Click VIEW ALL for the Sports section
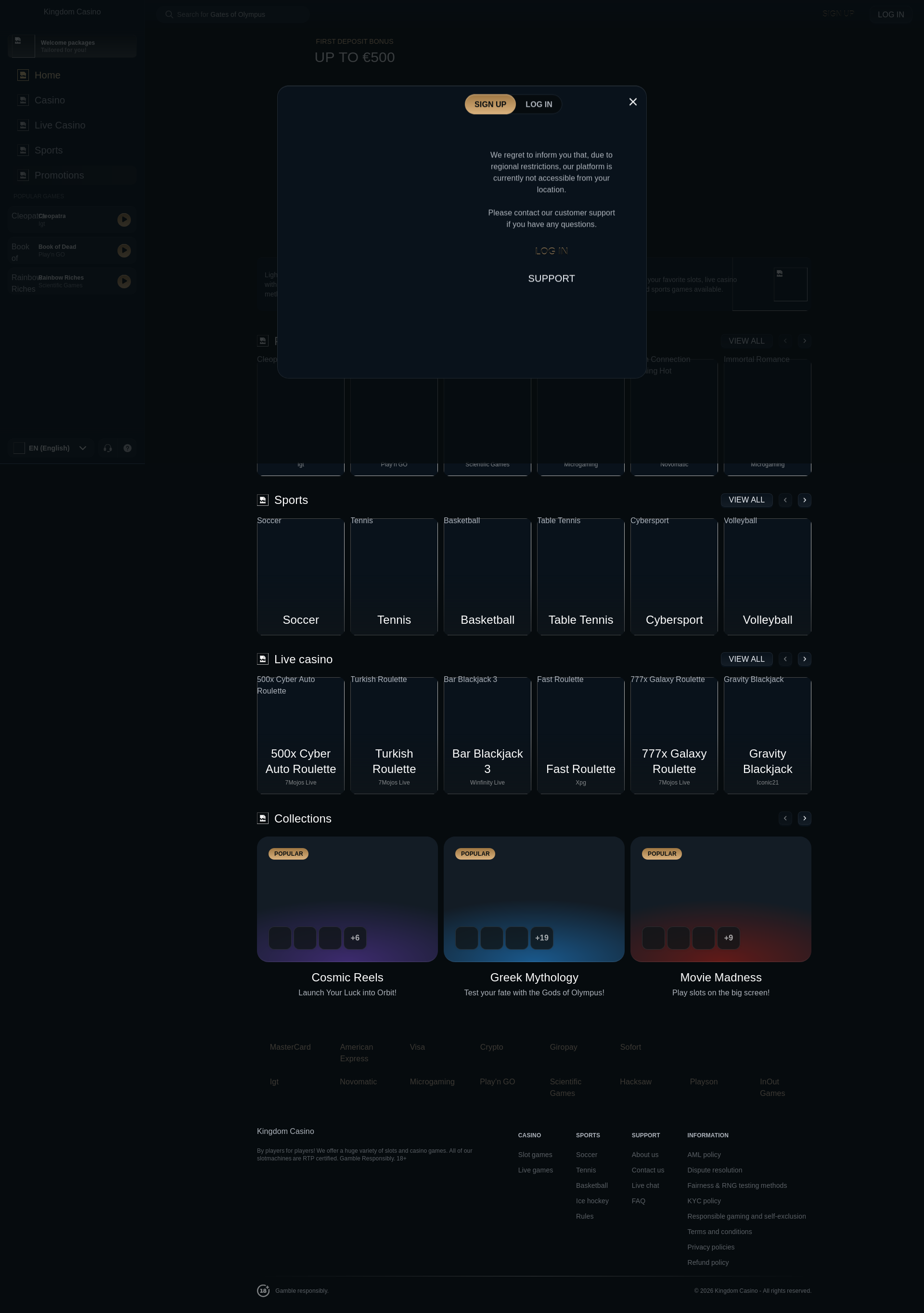 tap(746, 501)
